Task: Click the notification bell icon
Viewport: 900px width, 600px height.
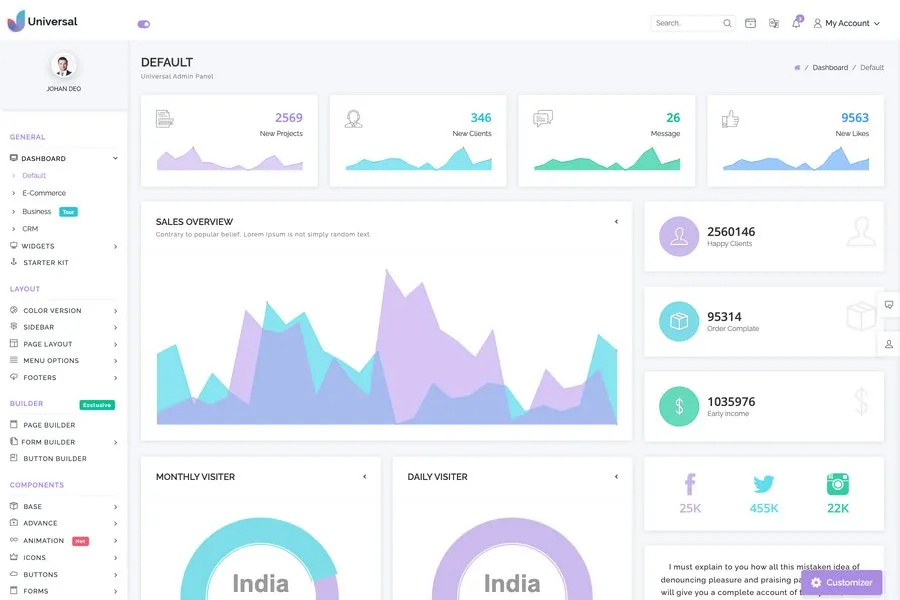Action: coord(796,23)
